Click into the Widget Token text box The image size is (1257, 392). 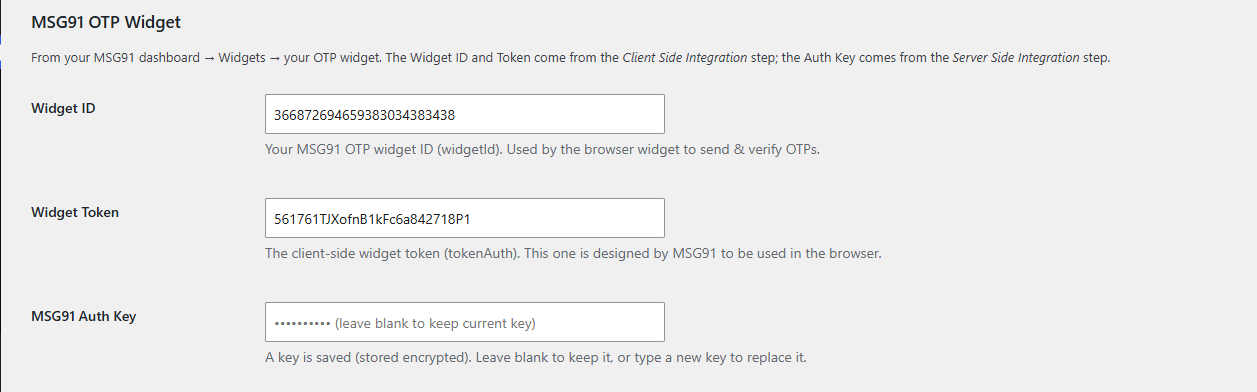tap(465, 218)
